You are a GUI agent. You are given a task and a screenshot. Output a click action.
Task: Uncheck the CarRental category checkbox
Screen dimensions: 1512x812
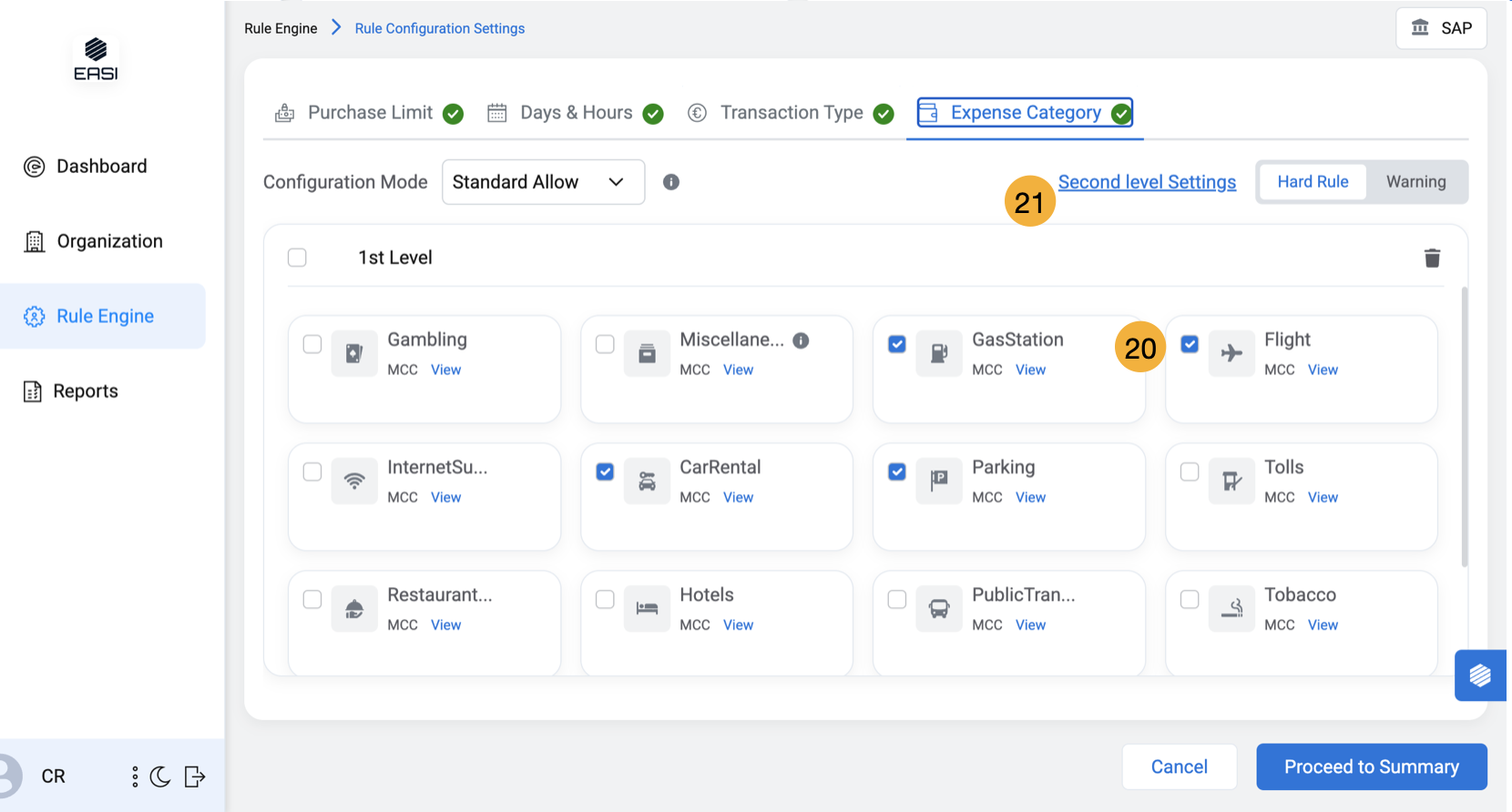[605, 472]
